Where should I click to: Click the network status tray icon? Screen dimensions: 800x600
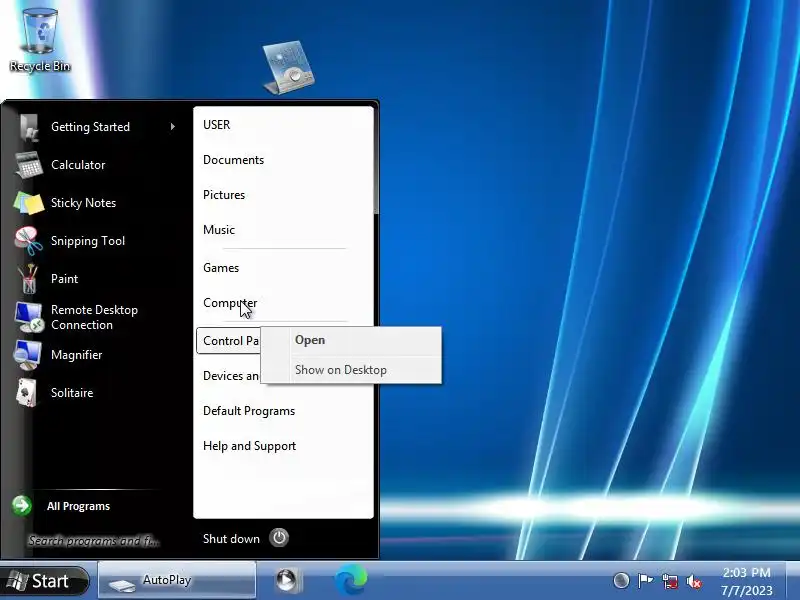click(x=669, y=581)
